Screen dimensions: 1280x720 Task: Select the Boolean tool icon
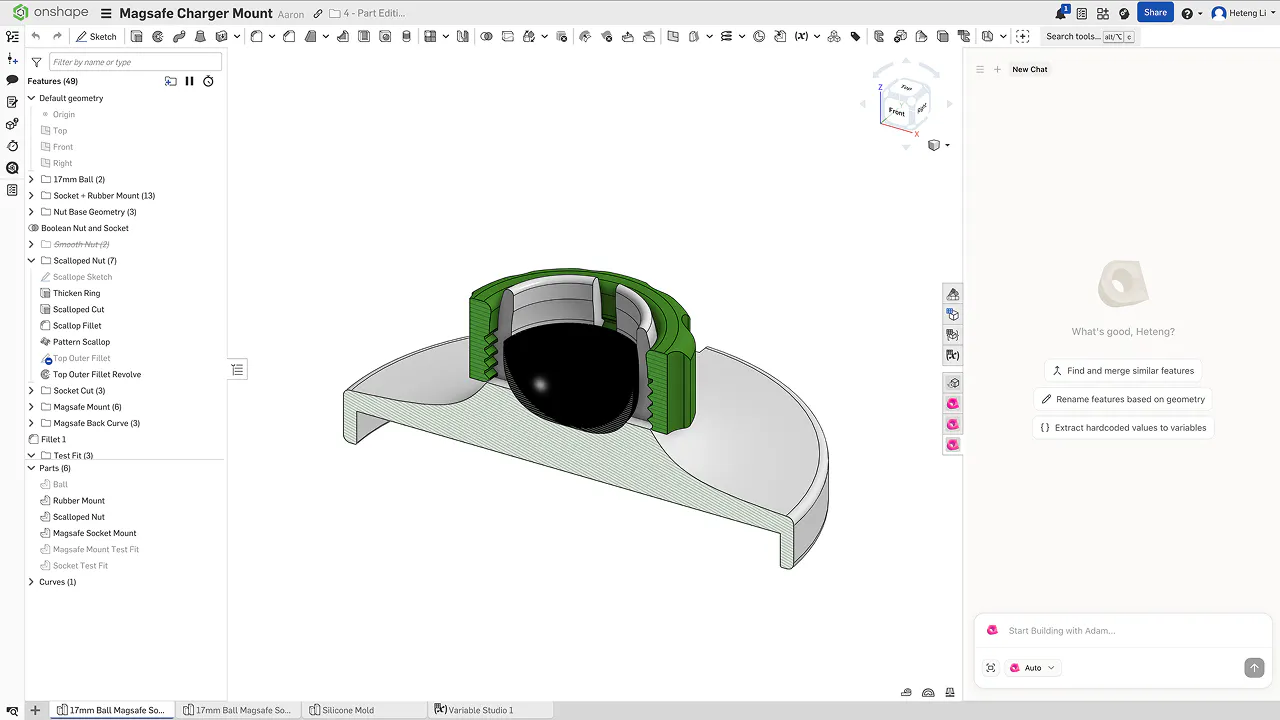tap(486, 36)
